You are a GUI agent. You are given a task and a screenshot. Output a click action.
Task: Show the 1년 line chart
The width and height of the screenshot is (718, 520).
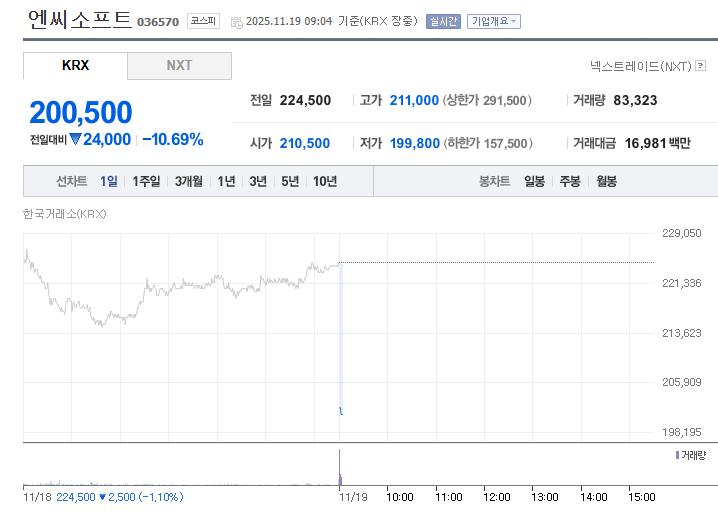(227, 181)
